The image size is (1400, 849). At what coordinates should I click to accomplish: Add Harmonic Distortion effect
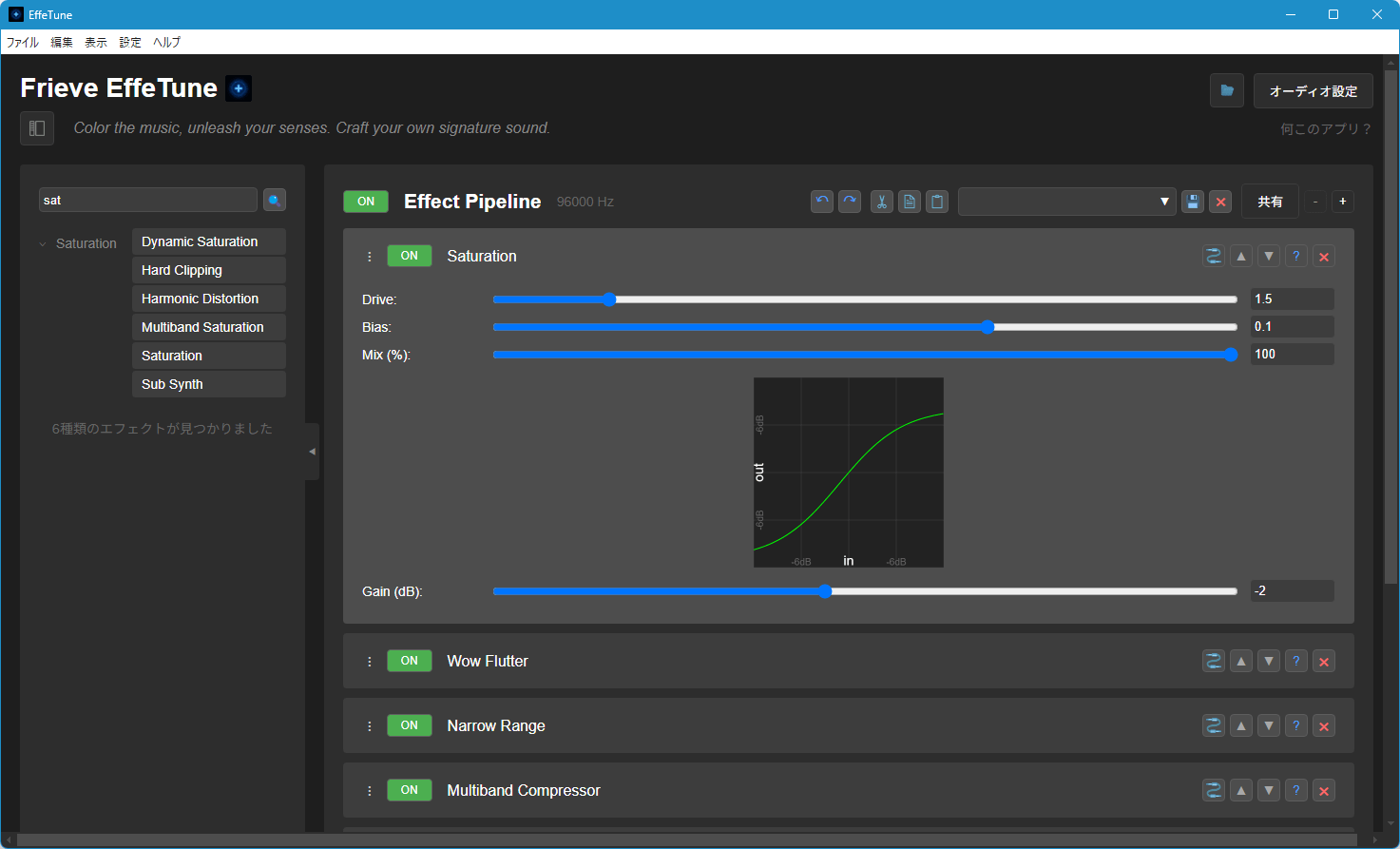coord(209,299)
